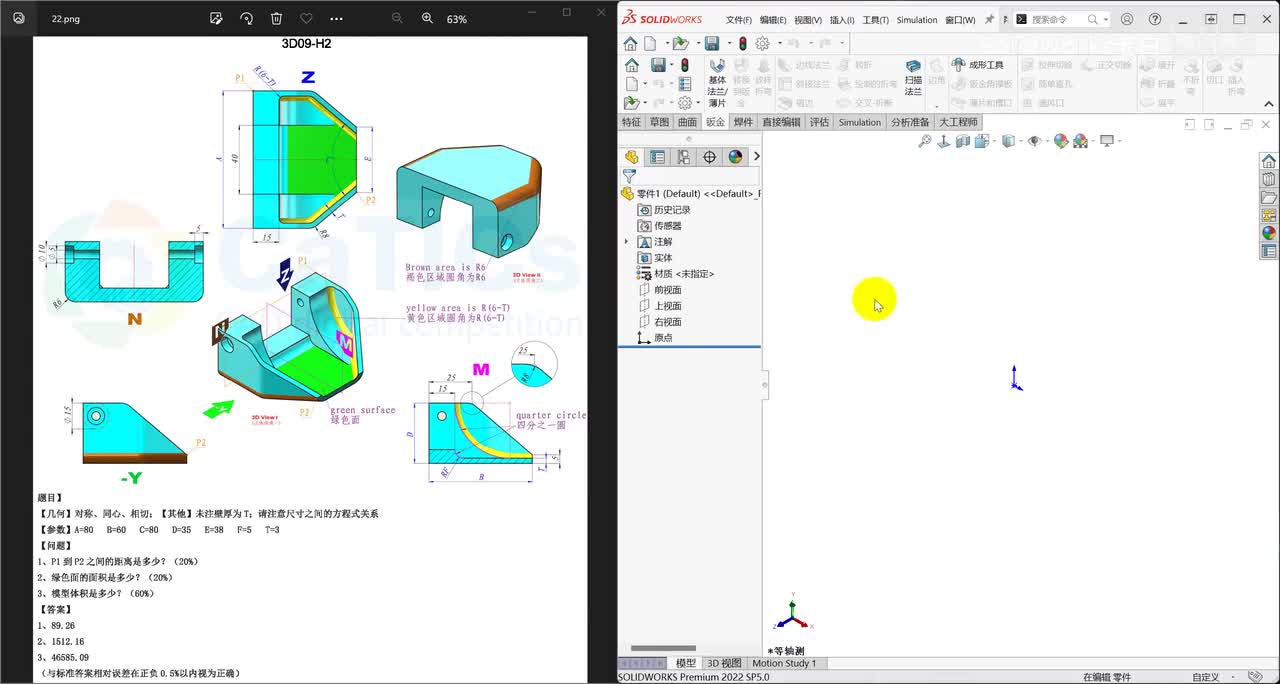Open the 工具(T) menu
1280x684 pixels.
[x=875, y=20]
